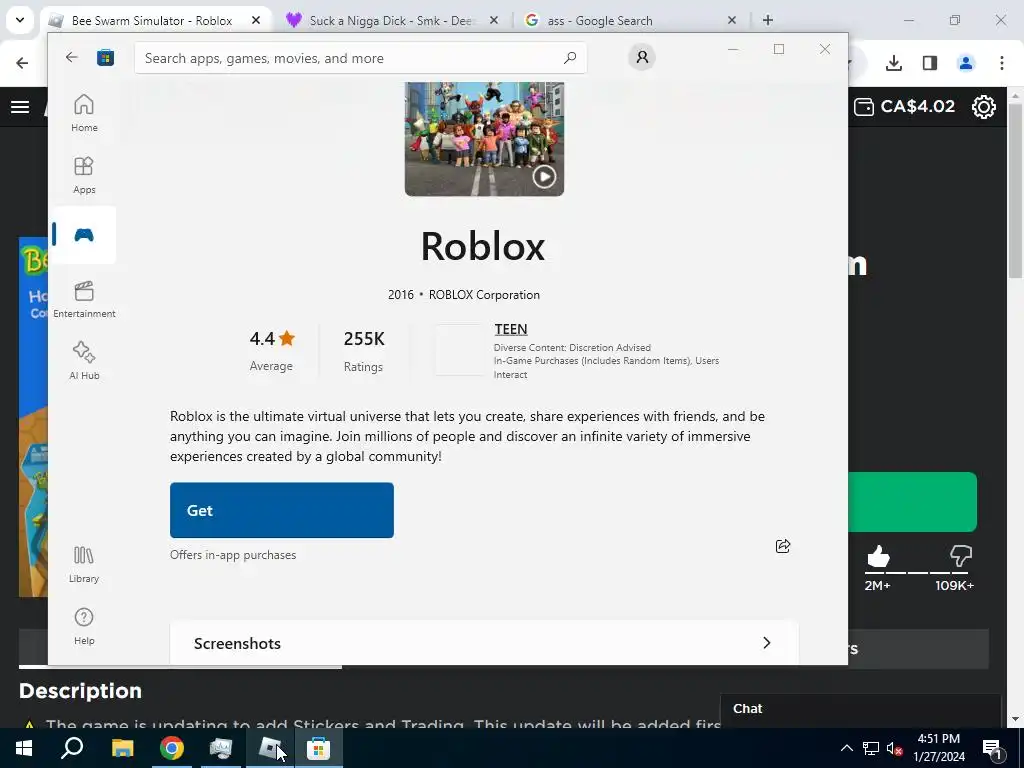1024x768 pixels.
Task: Open Roblox site settings gear
Action: point(984,106)
